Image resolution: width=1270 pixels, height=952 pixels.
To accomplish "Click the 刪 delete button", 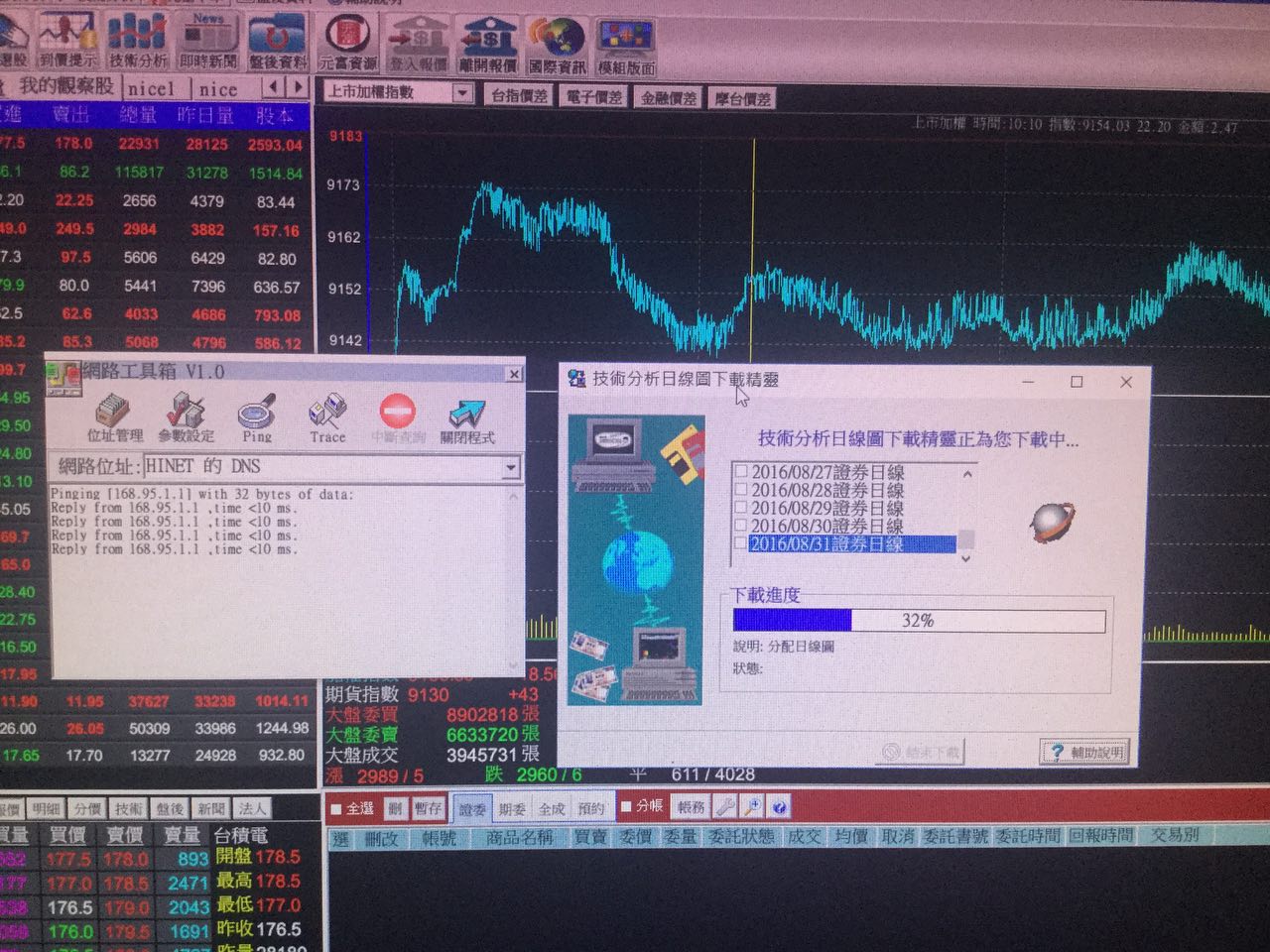I will 395,808.
